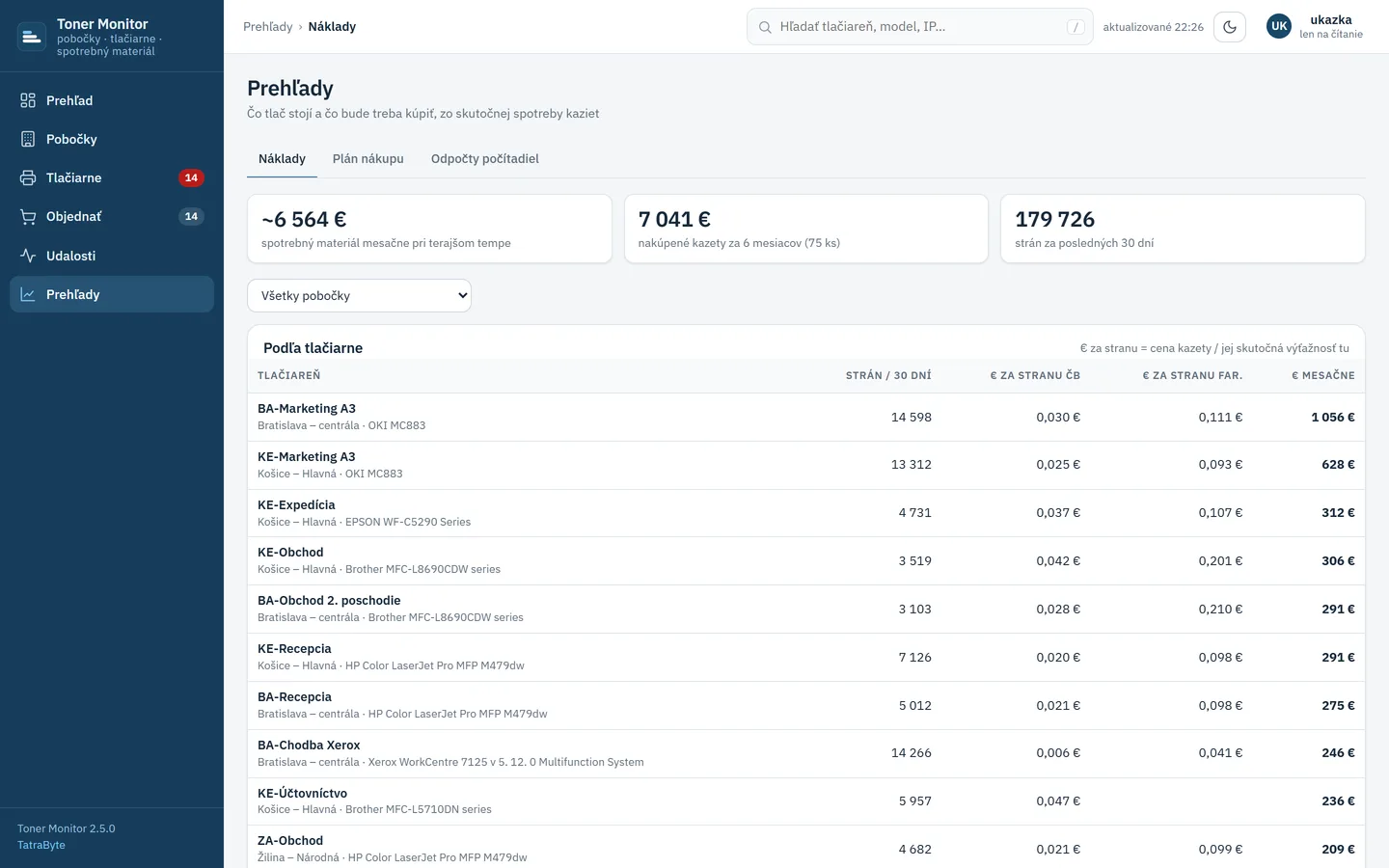Image resolution: width=1389 pixels, height=868 pixels.
Task: Click the slash keyboard shortcut hint
Action: click(x=1076, y=27)
